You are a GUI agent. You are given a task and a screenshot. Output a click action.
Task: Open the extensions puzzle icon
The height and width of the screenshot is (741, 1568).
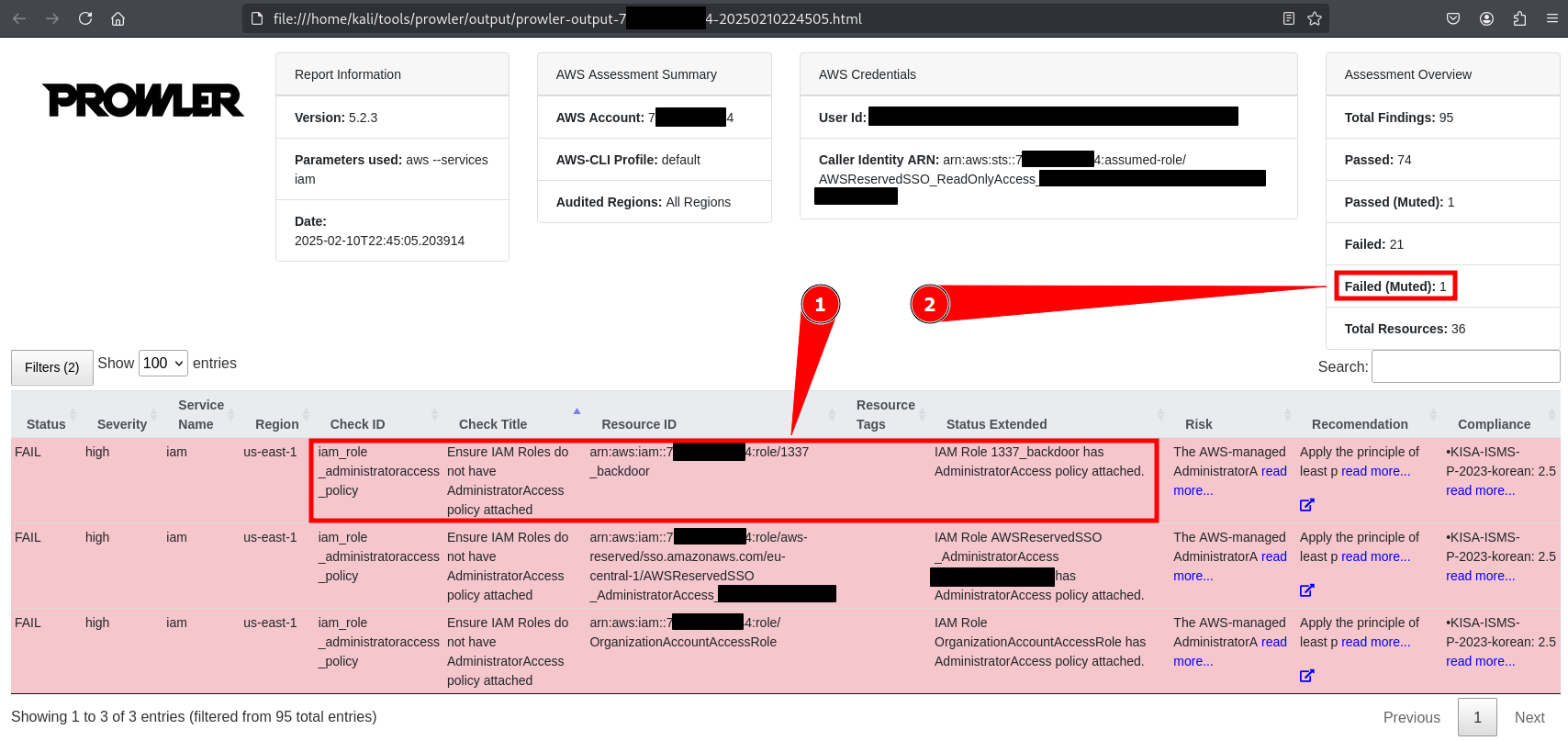(x=1519, y=18)
